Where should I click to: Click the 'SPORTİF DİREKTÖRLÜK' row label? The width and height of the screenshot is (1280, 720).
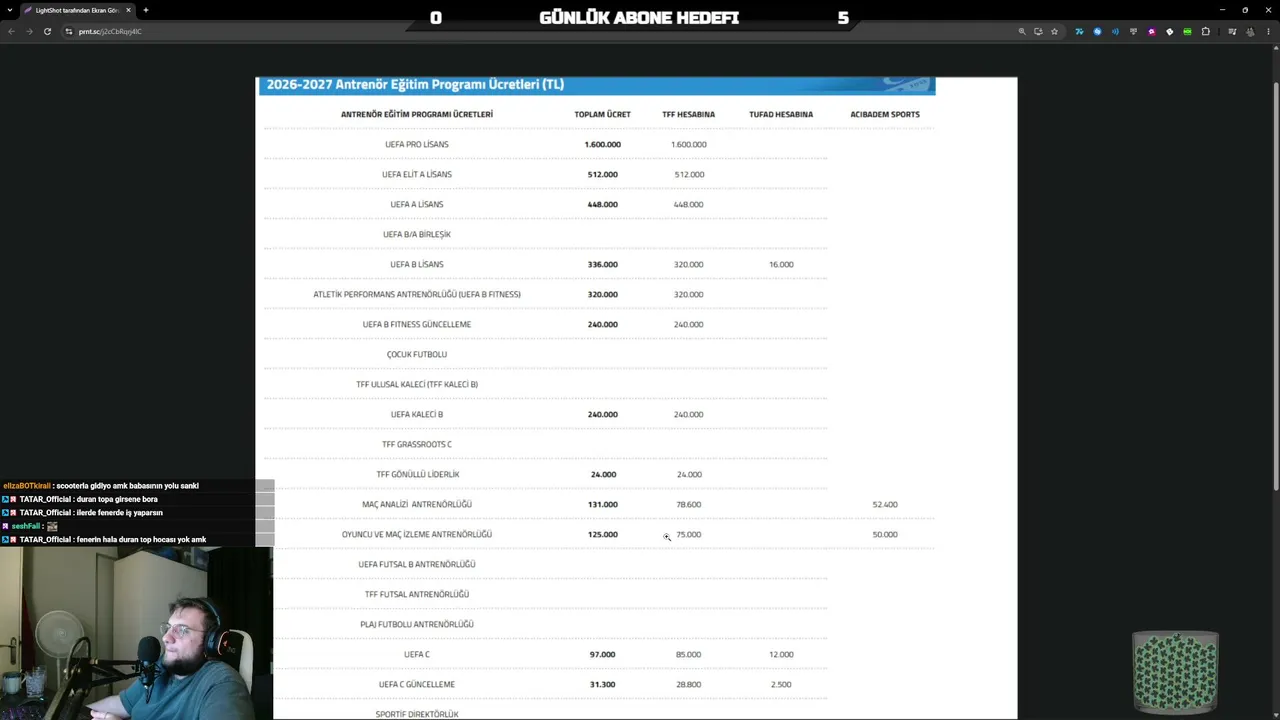417,714
